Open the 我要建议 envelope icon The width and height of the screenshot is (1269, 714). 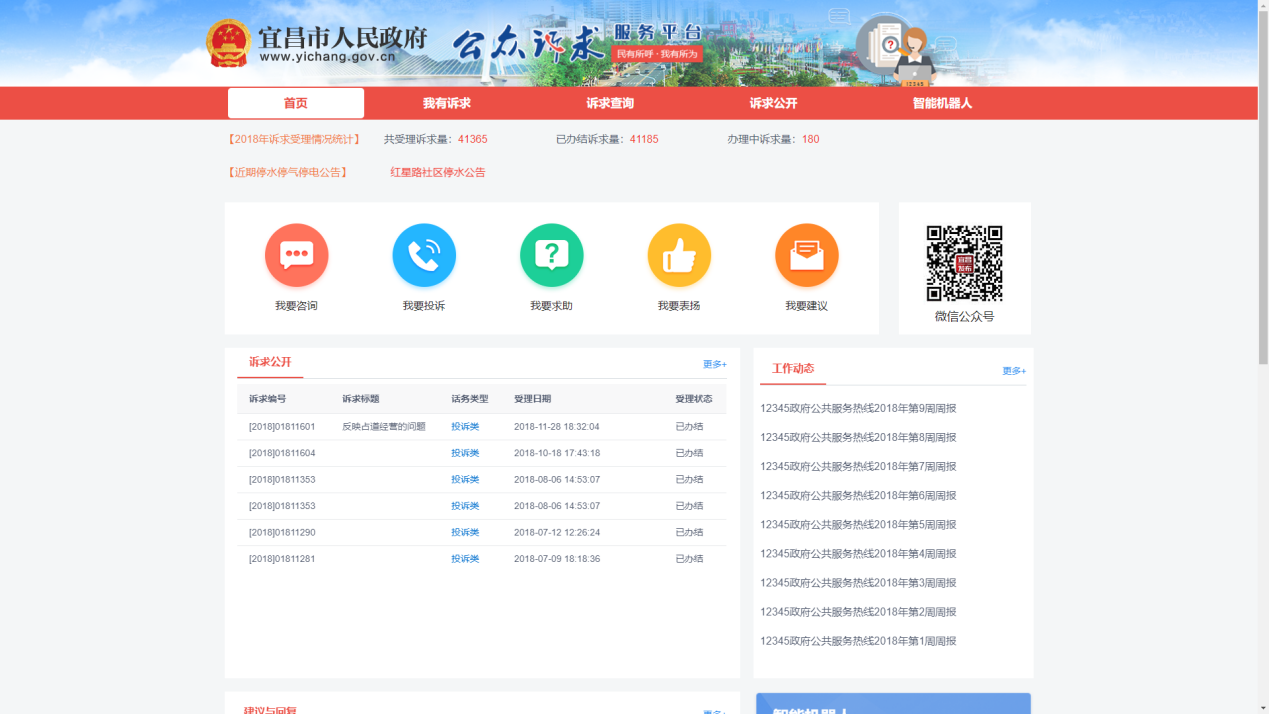(x=806, y=255)
